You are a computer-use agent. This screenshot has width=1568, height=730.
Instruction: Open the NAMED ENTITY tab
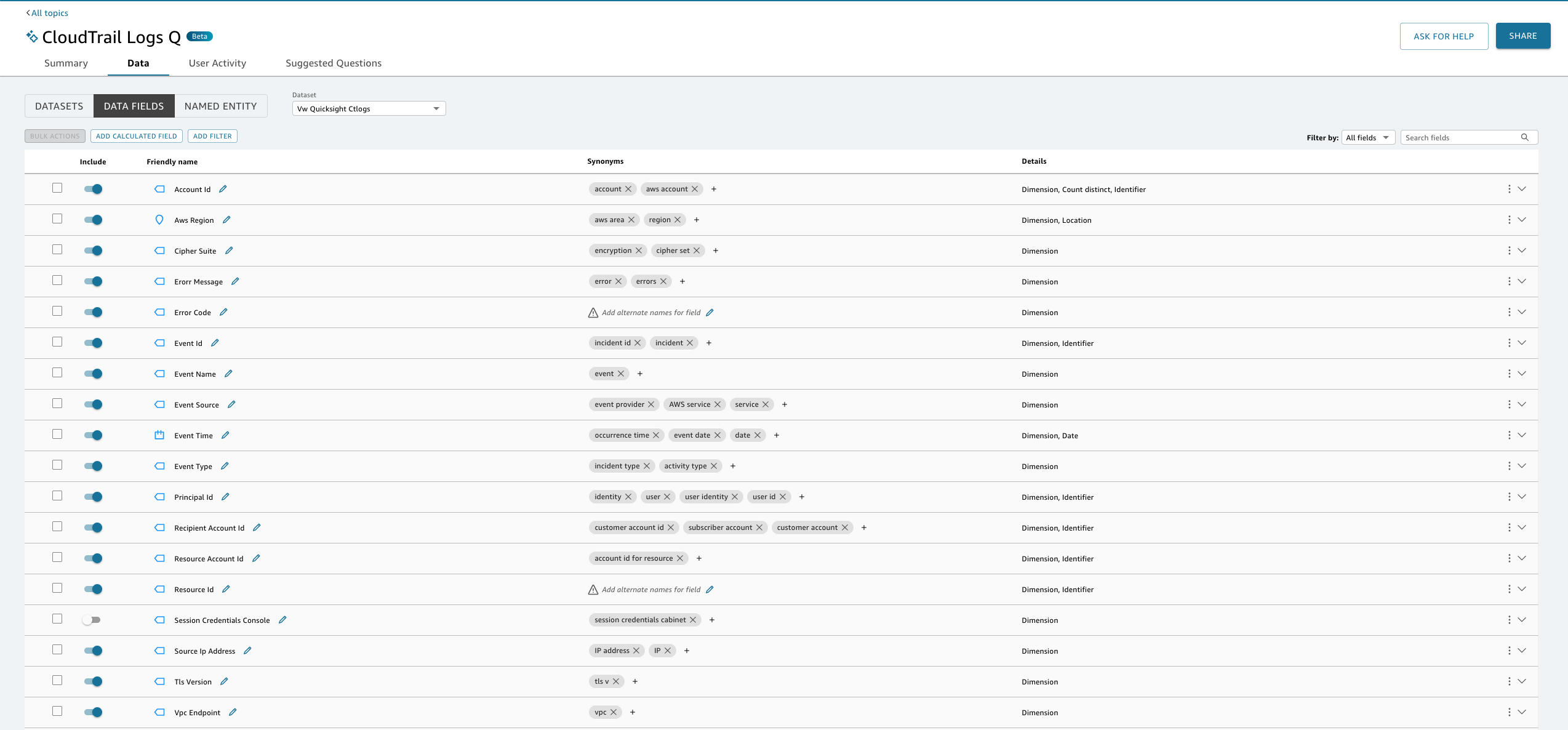[x=220, y=106]
